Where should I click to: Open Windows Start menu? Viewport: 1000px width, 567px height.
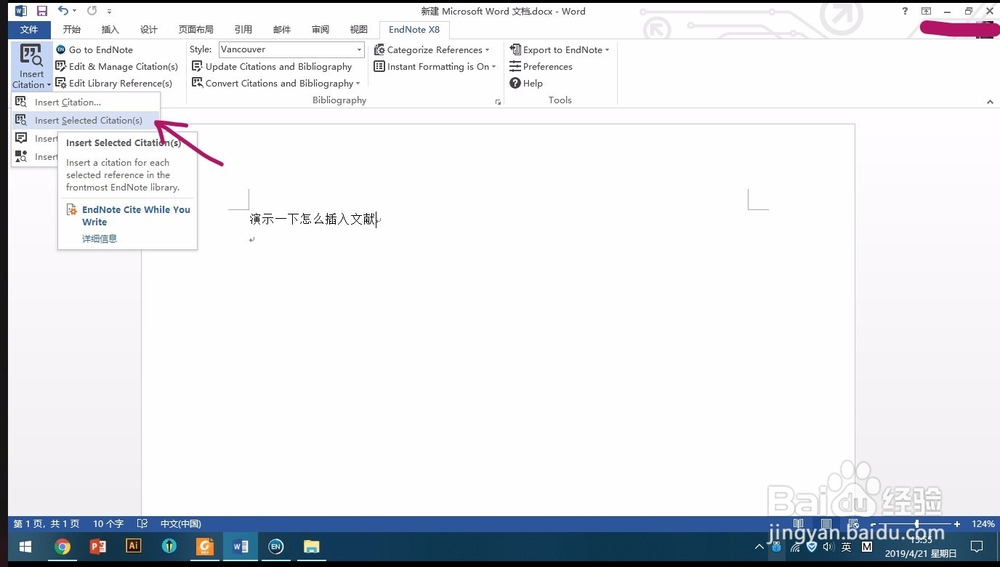click(26, 547)
